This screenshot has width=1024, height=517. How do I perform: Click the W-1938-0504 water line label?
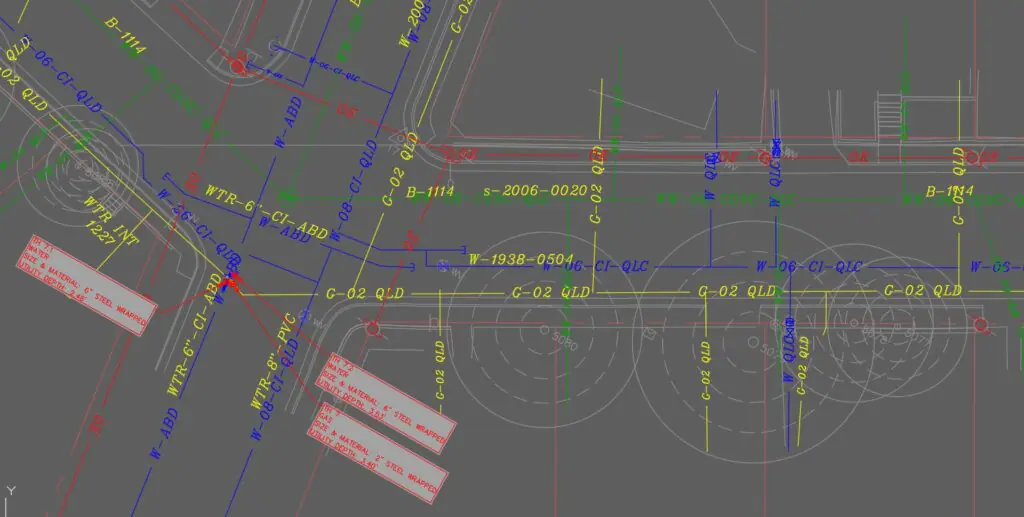pyautogui.click(x=520, y=259)
